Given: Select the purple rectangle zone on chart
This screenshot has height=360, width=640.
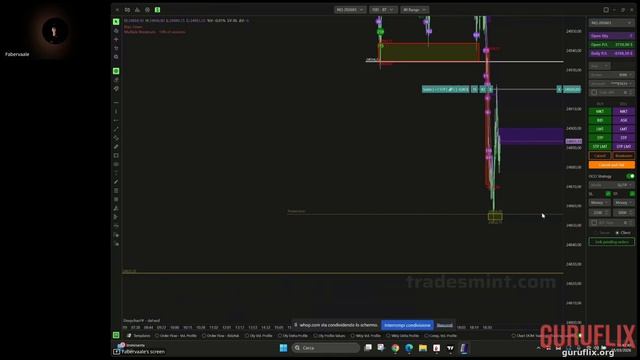Looking at the screenshot, I should coord(531,136).
